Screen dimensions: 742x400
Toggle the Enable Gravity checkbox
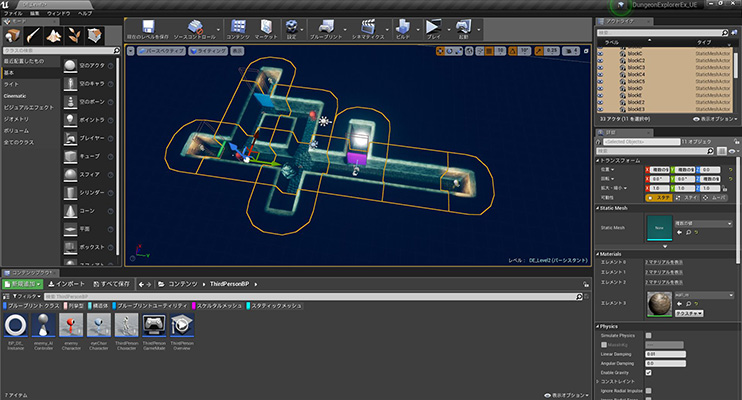(649, 372)
